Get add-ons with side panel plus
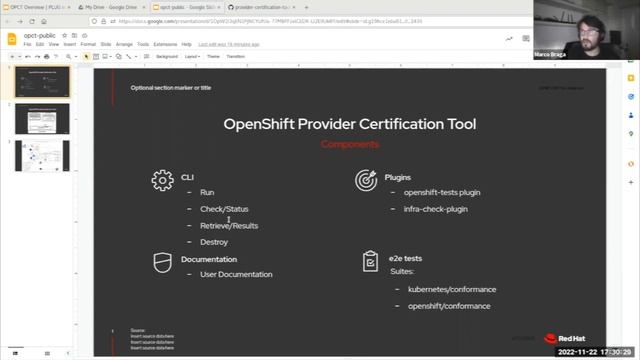 tap(631, 182)
